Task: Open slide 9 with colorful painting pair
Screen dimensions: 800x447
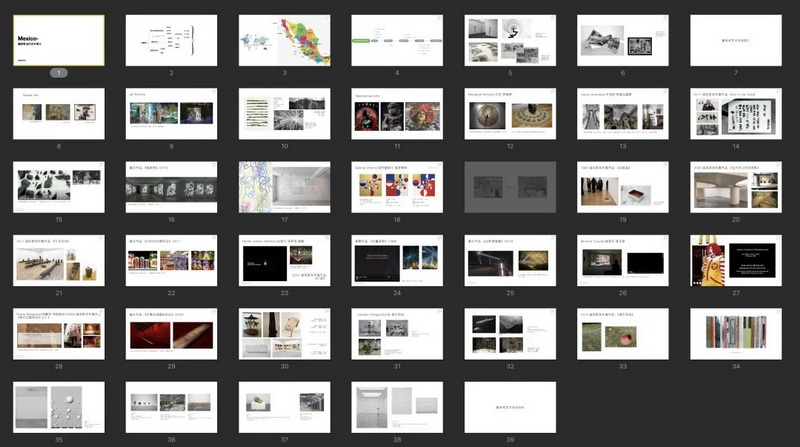Action: 171,113
